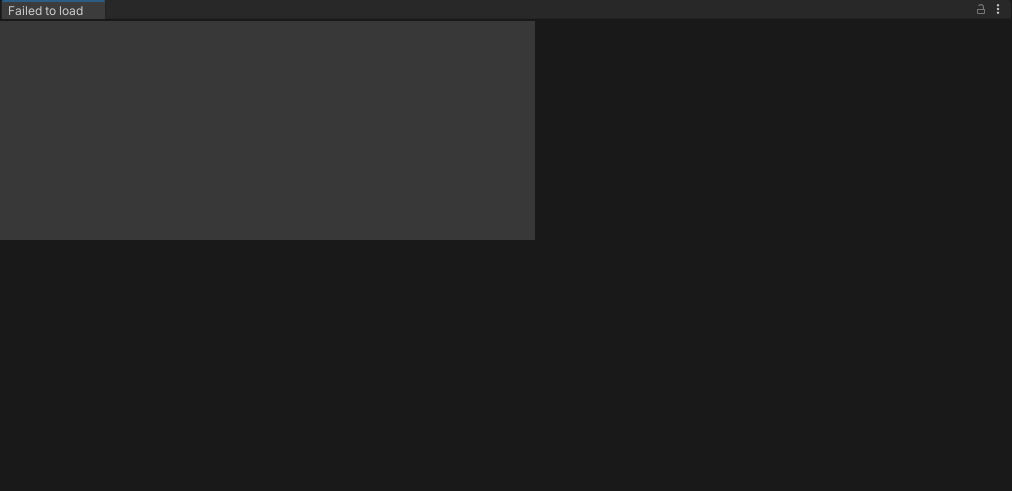Screen dimensions: 1012x491
Task: Click the dark area below the gray panel
Action: pos(267,365)
